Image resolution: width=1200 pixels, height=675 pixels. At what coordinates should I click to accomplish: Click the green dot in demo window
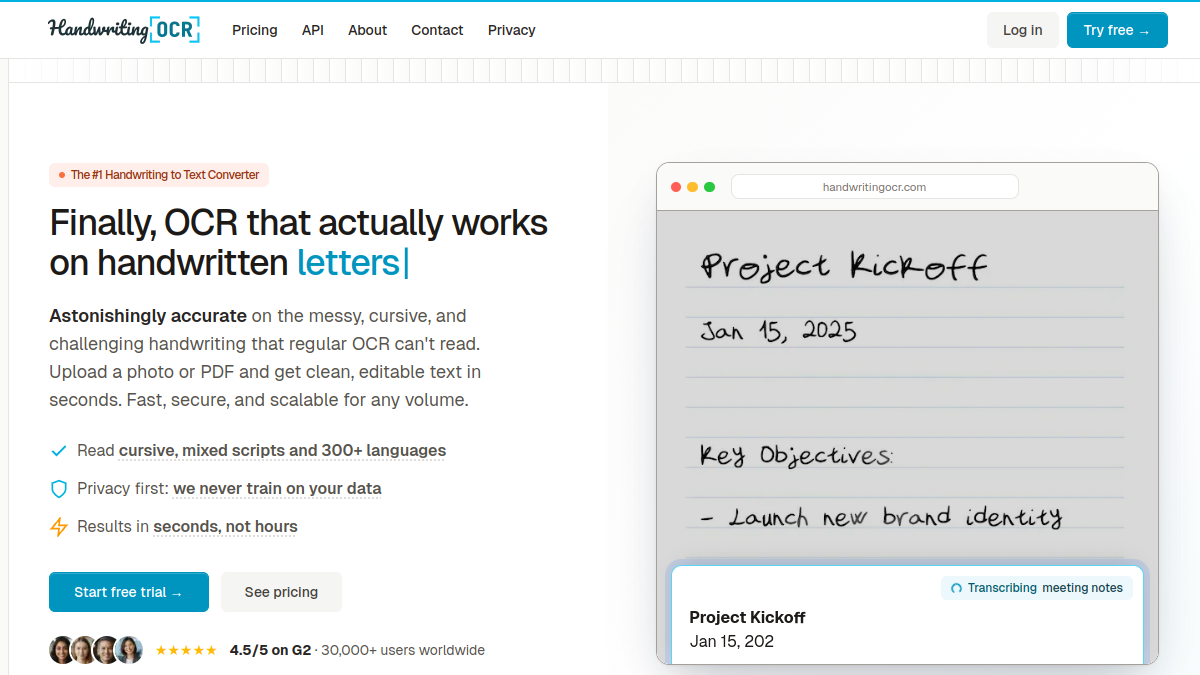coord(710,187)
